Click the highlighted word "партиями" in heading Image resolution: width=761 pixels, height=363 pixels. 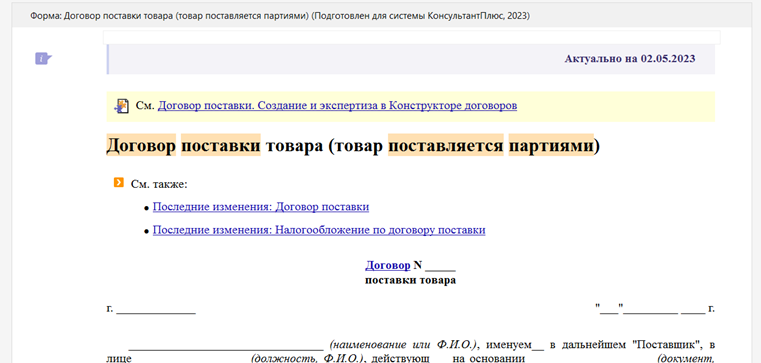pos(551,145)
